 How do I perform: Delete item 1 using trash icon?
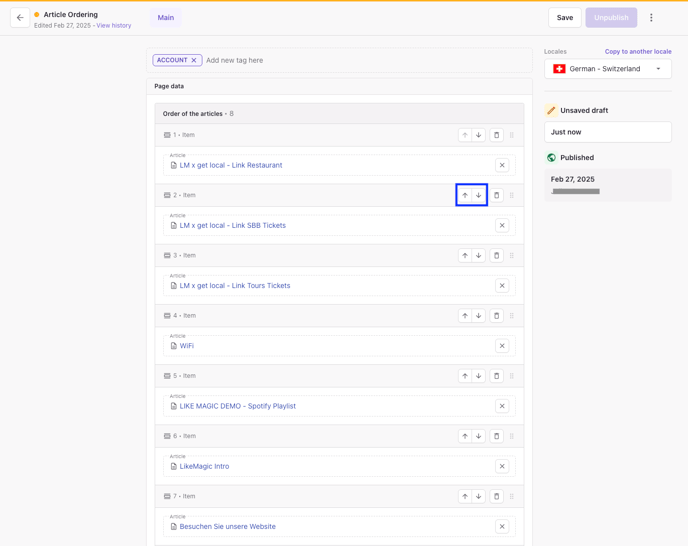(x=497, y=135)
